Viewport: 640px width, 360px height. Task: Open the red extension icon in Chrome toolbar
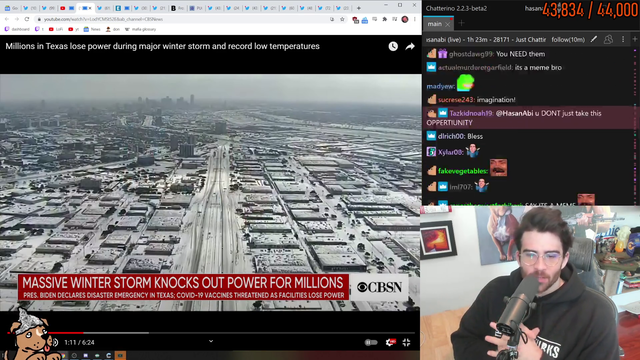[355, 20]
